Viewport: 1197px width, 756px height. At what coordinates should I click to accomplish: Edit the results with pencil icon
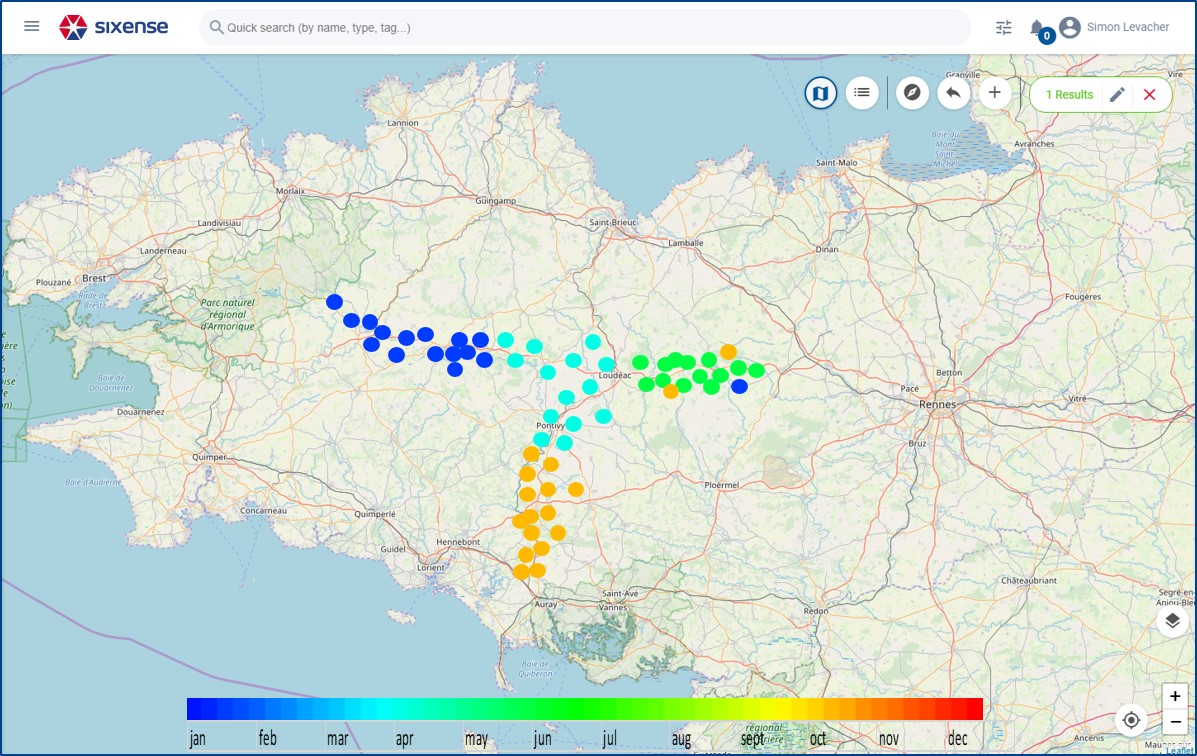[1117, 95]
